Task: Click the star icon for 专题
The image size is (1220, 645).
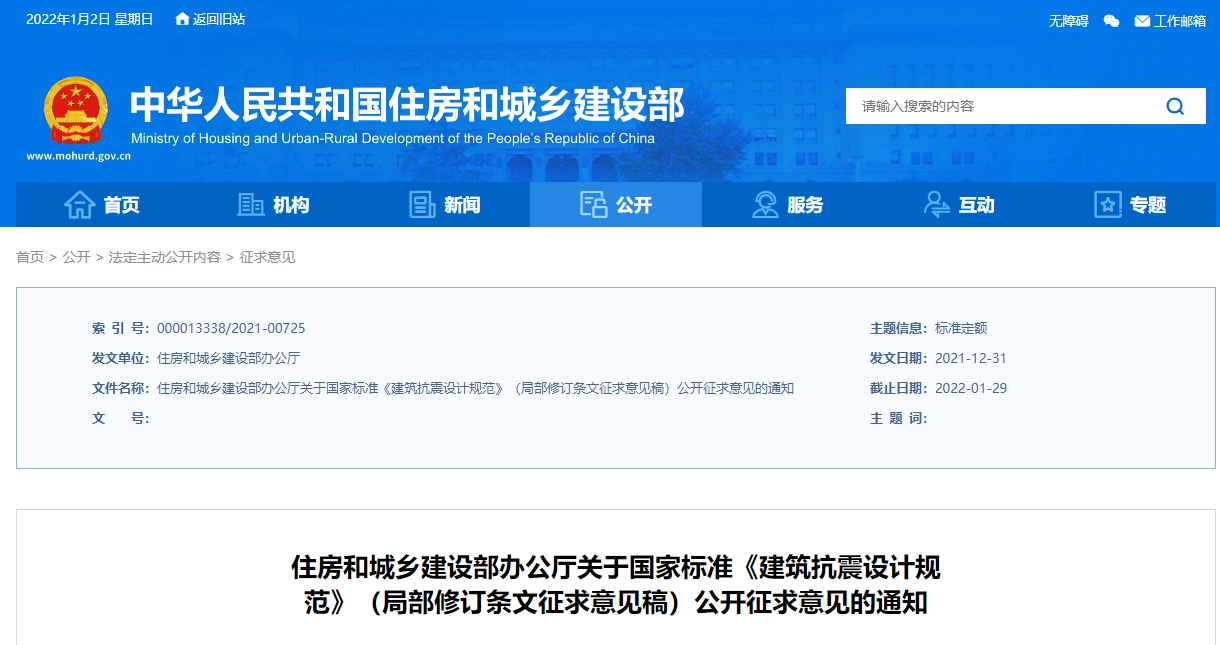Action: (1108, 205)
